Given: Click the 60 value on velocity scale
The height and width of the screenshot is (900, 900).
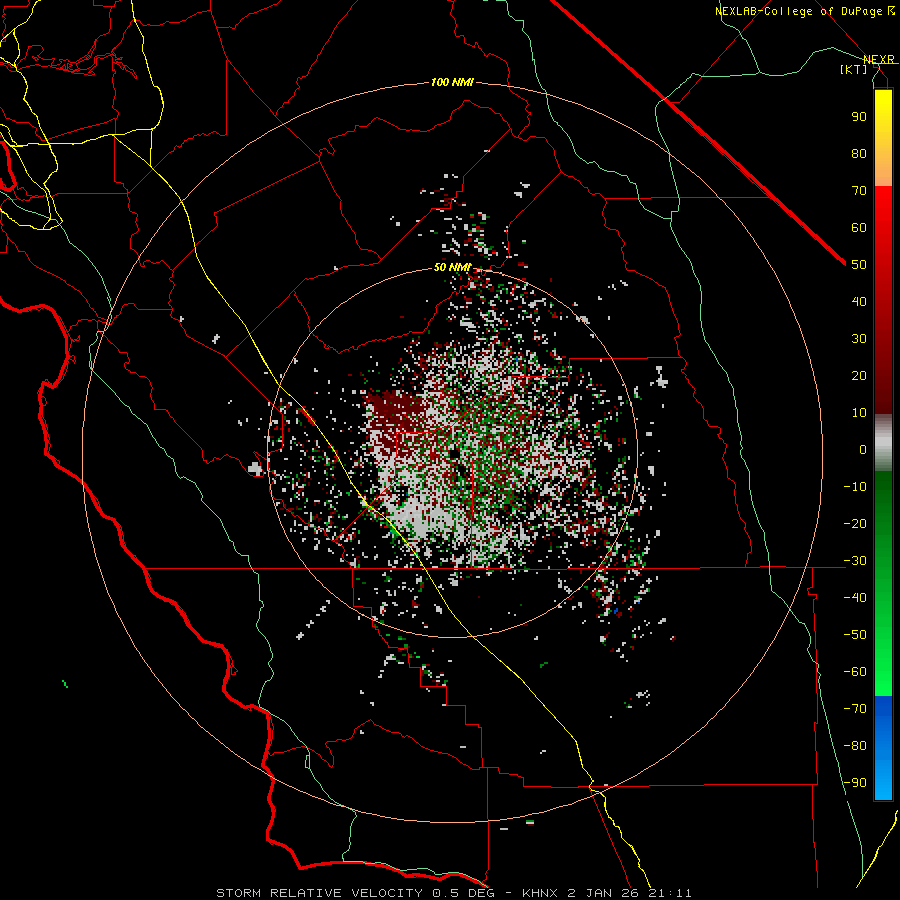Looking at the screenshot, I should pos(859,228).
